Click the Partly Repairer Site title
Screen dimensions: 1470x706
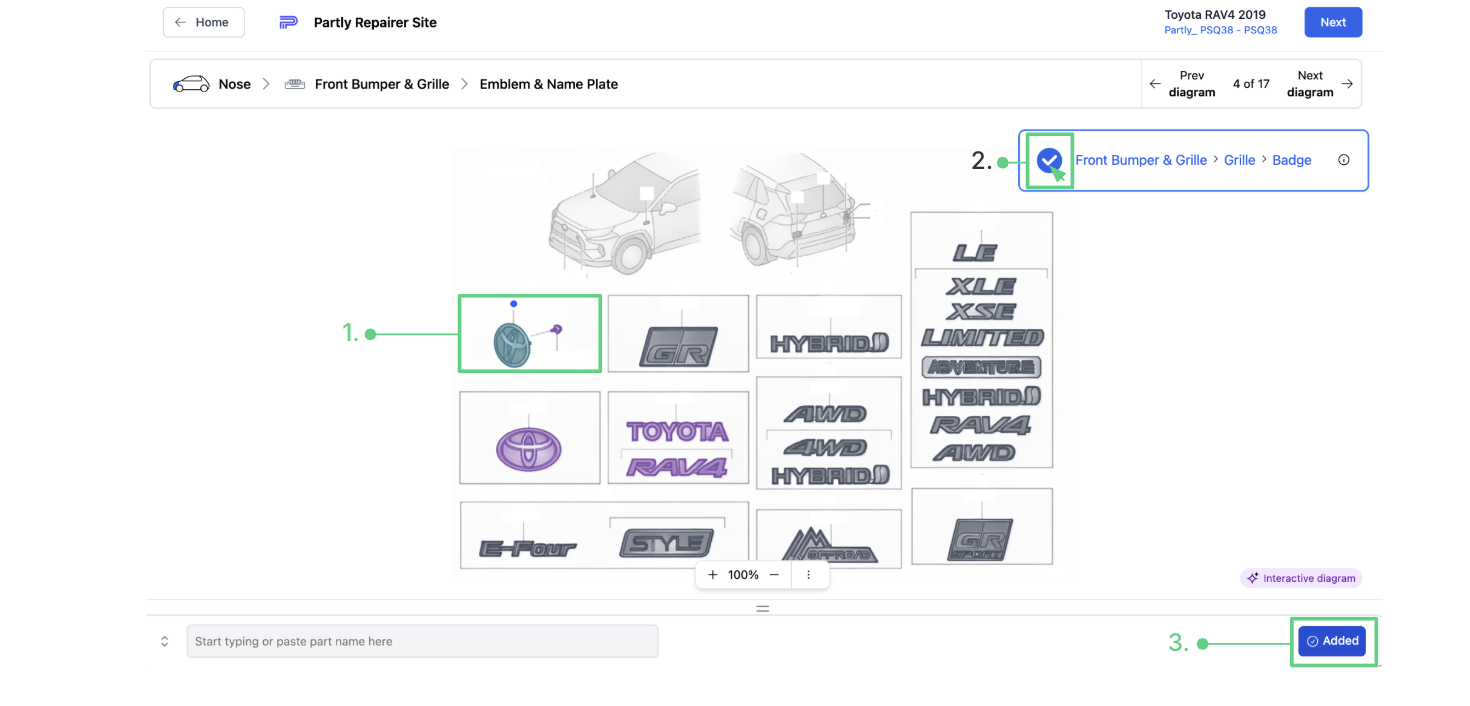pos(375,22)
